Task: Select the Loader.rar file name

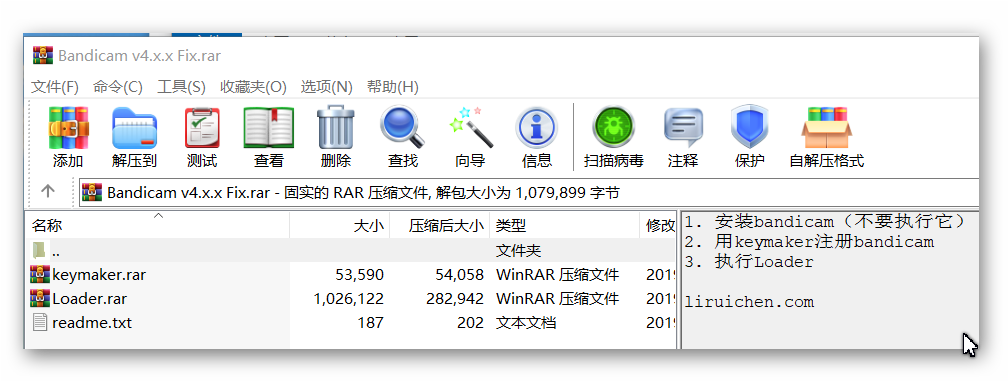Action: point(89,299)
